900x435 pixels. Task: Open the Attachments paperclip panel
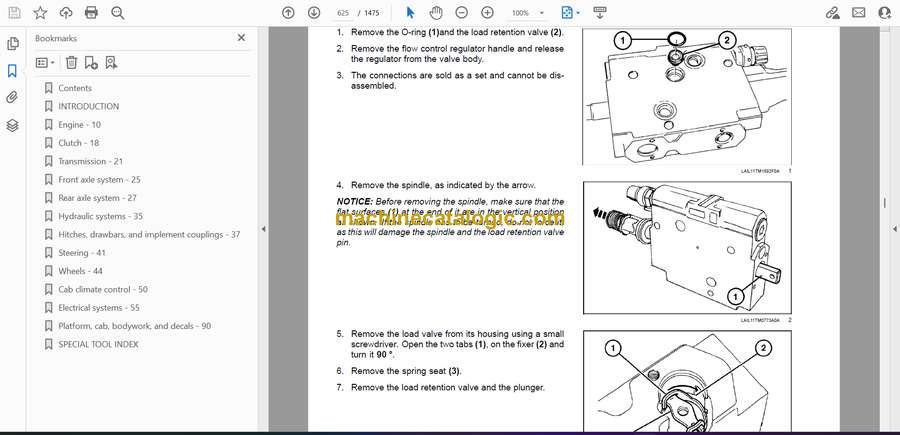click(x=12, y=98)
